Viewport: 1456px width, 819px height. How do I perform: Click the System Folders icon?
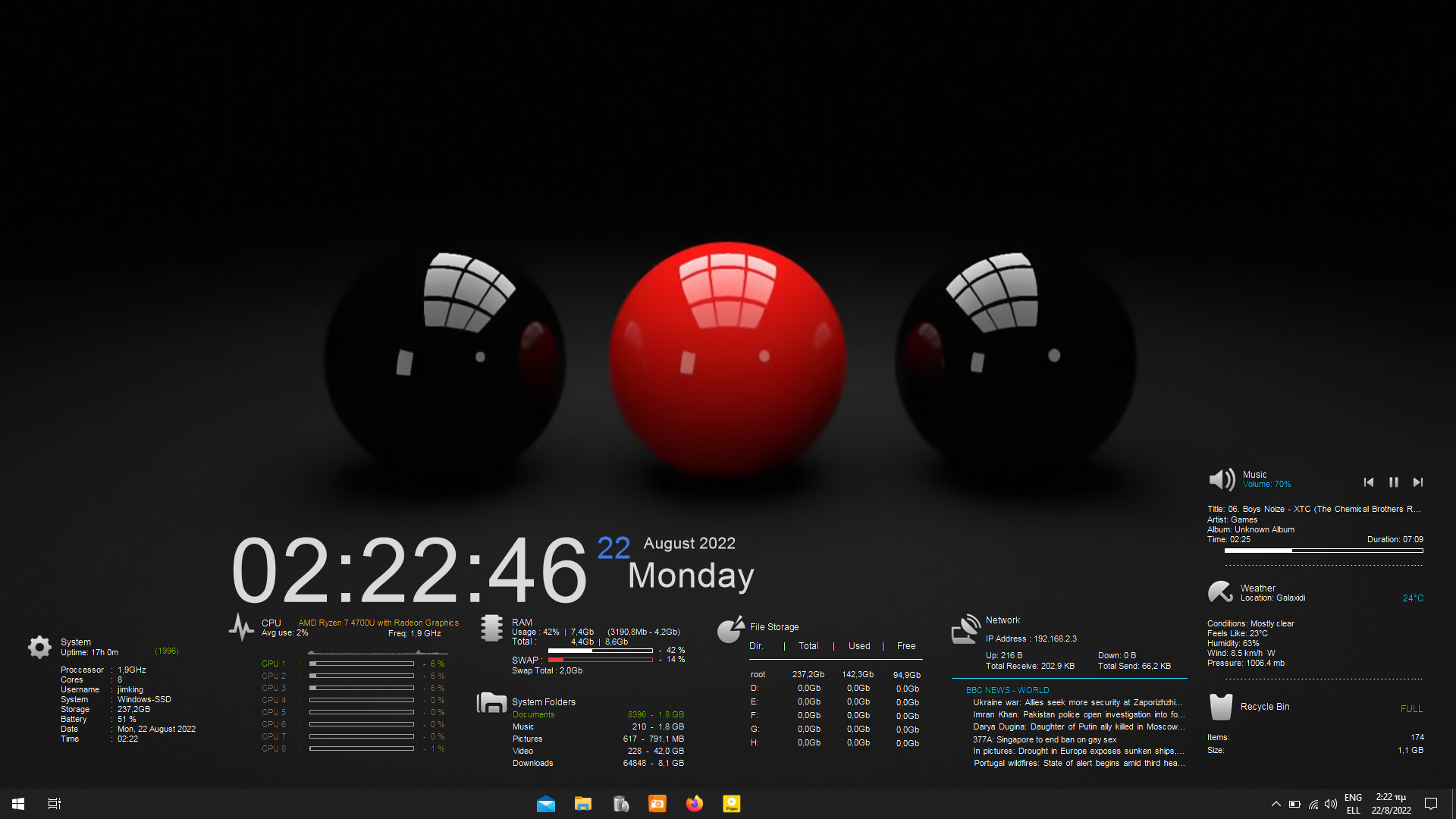[491, 703]
